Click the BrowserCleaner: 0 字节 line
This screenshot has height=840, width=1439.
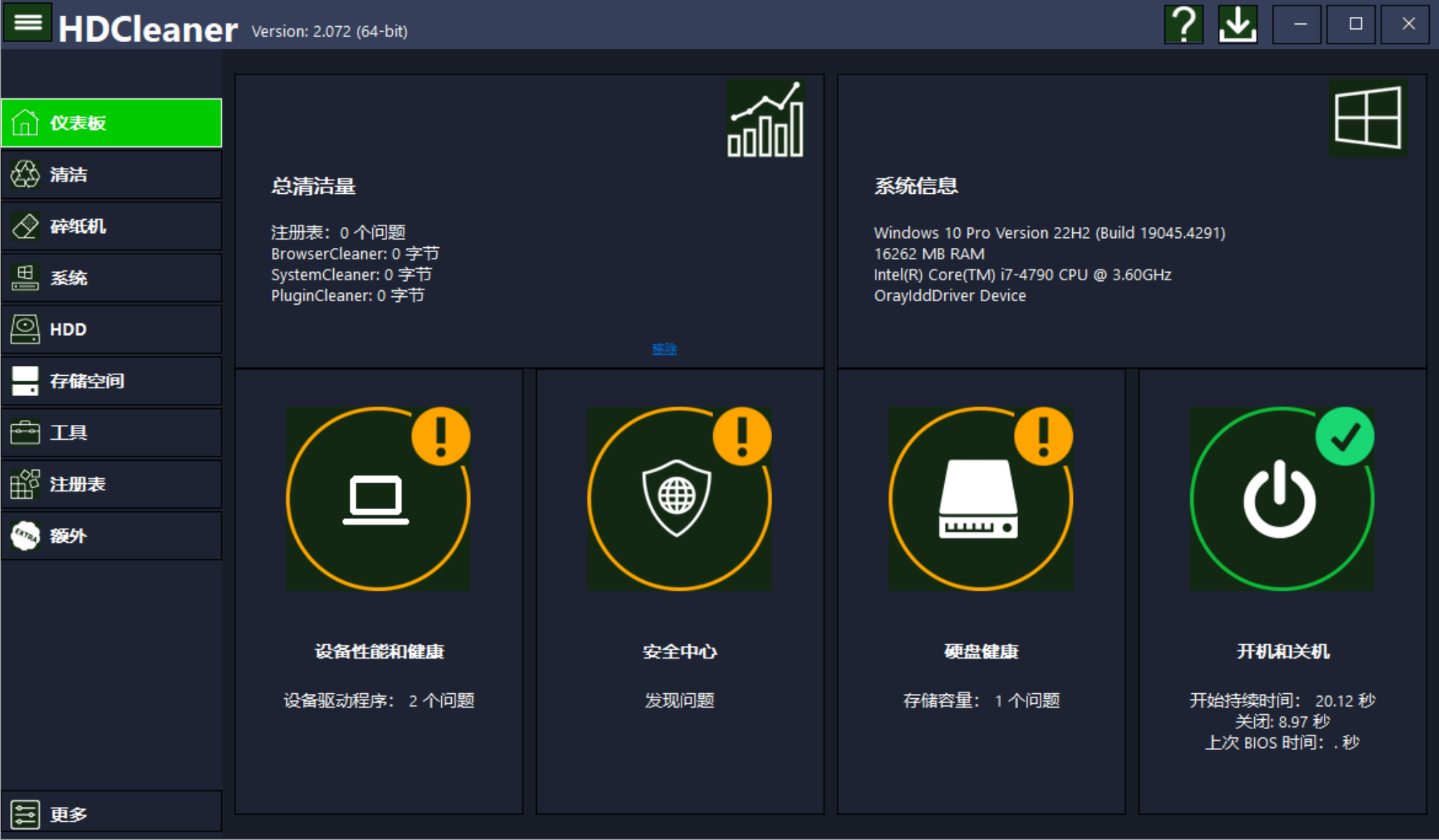(355, 254)
